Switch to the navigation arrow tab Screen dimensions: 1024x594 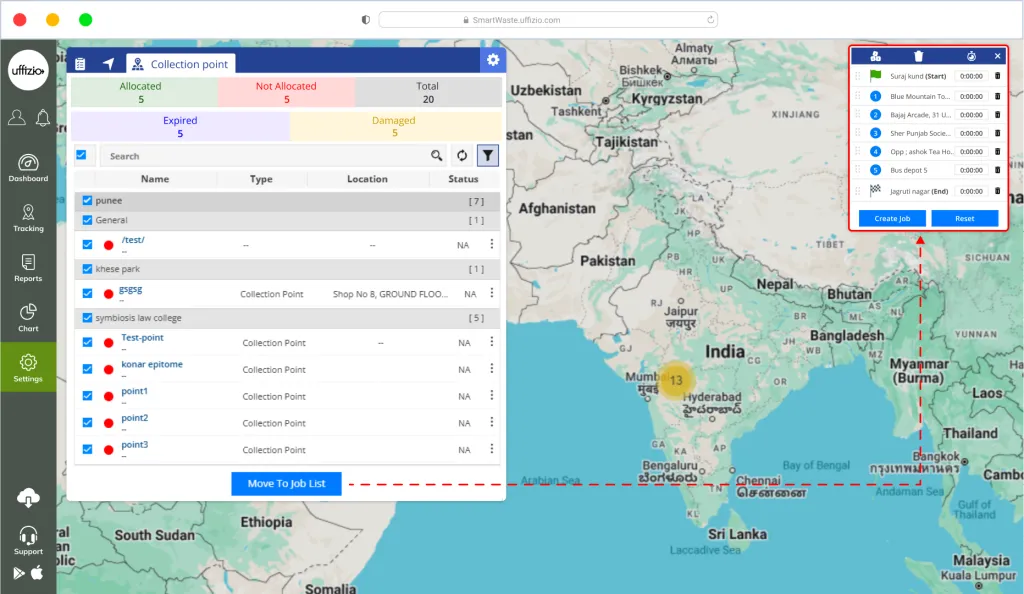click(x=108, y=64)
